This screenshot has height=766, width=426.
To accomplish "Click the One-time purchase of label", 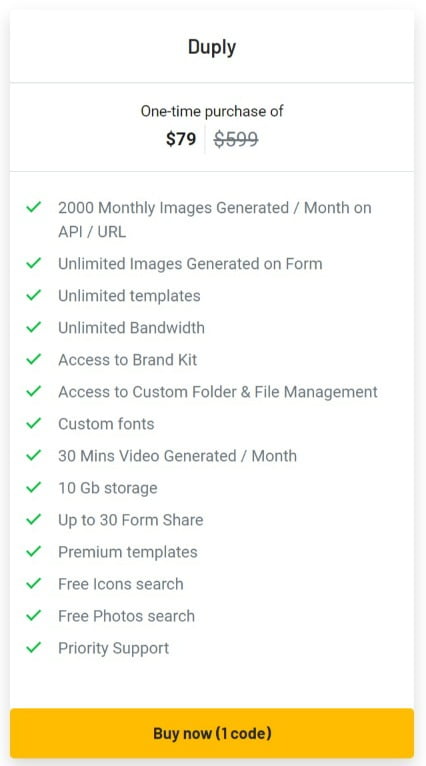I will pyautogui.click(x=212, y=111).
